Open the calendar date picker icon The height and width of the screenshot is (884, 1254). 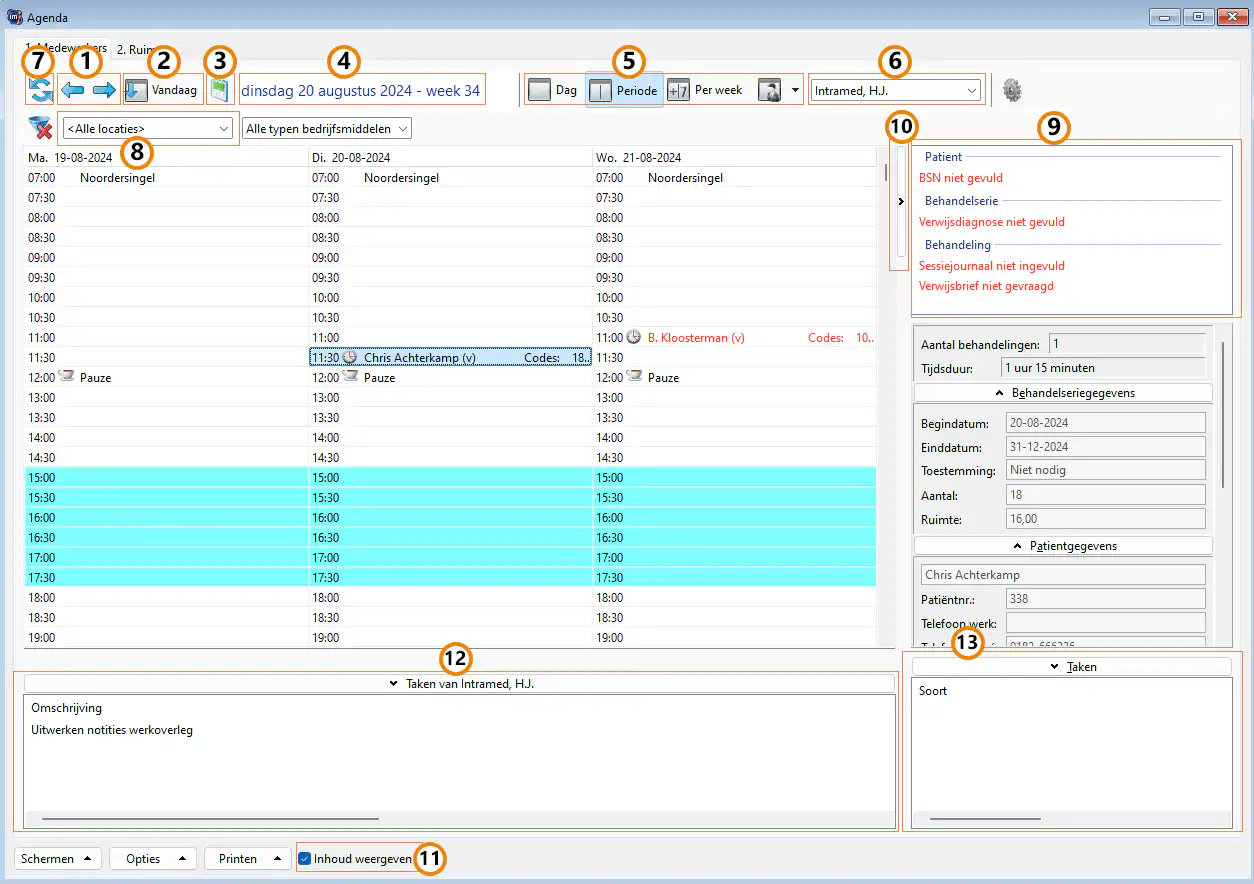[x=220, y=91]
